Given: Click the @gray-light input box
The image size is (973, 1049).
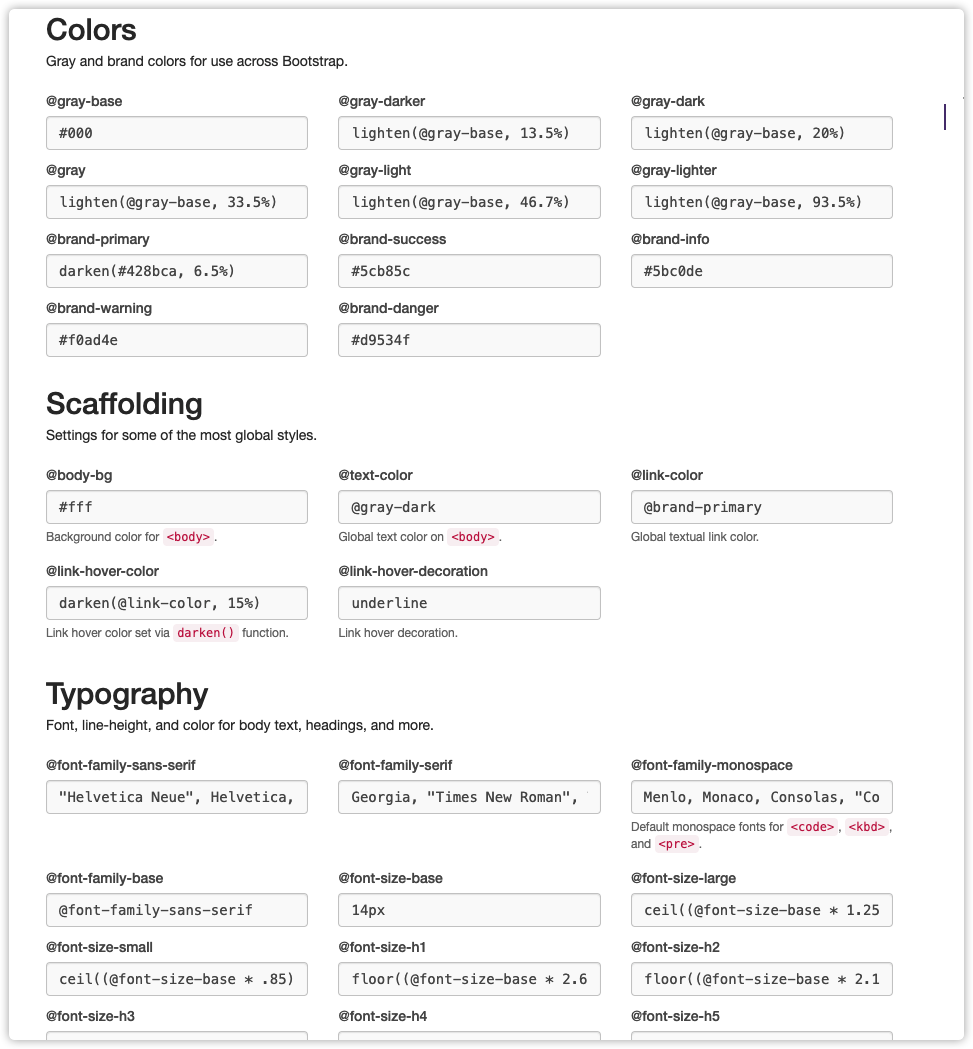Looking at the screenshot, I should point(469,202).
